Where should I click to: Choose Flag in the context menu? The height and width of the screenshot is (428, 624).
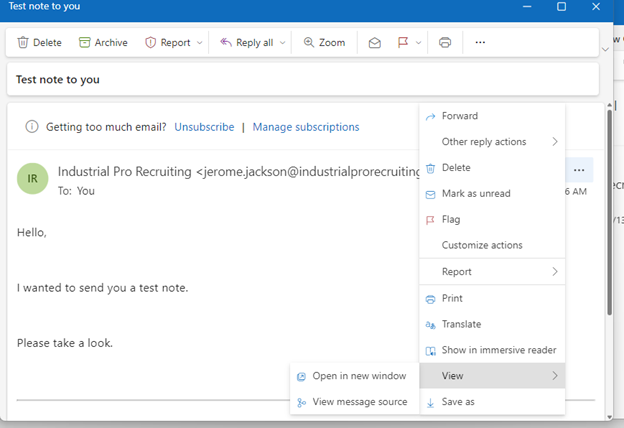(492, 219)
